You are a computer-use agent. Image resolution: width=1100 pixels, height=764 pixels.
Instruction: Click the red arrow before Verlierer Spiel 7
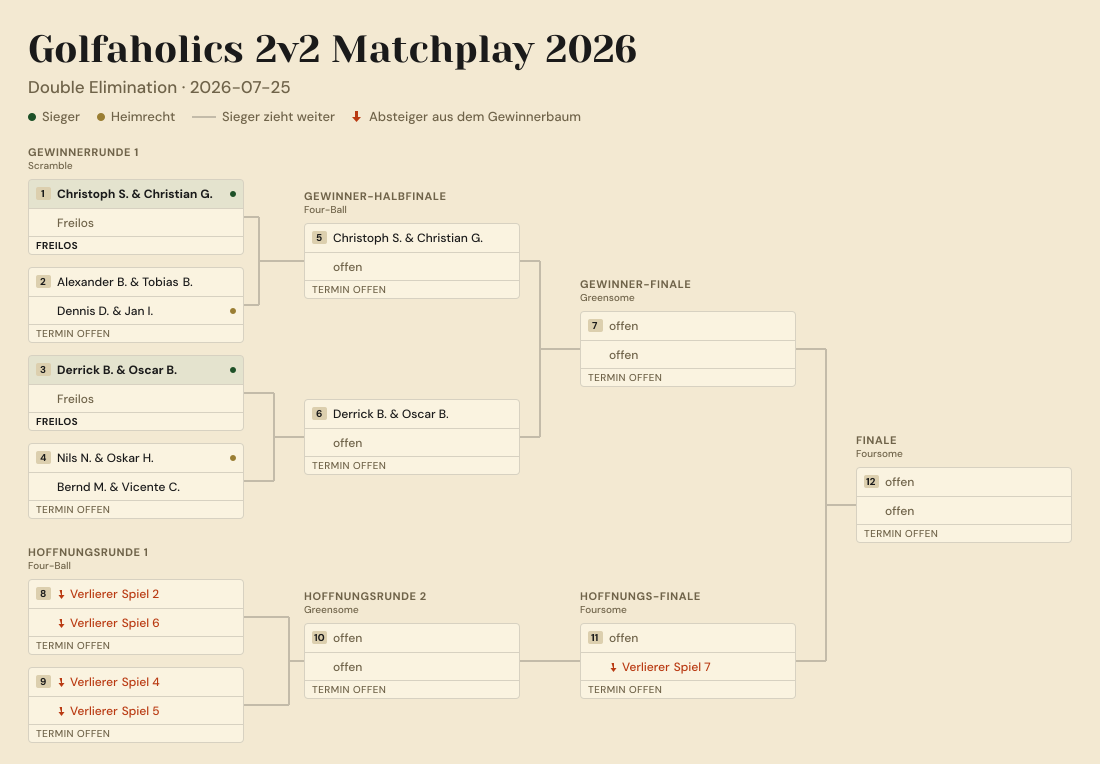(613, 667)
